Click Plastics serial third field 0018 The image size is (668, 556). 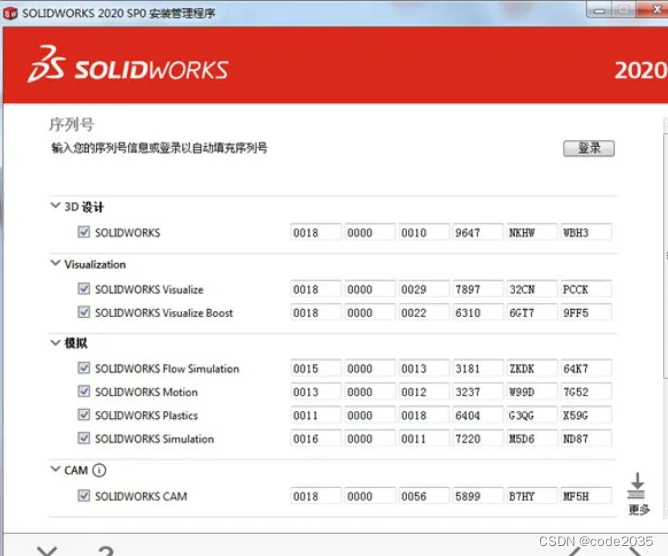(424, 415)
